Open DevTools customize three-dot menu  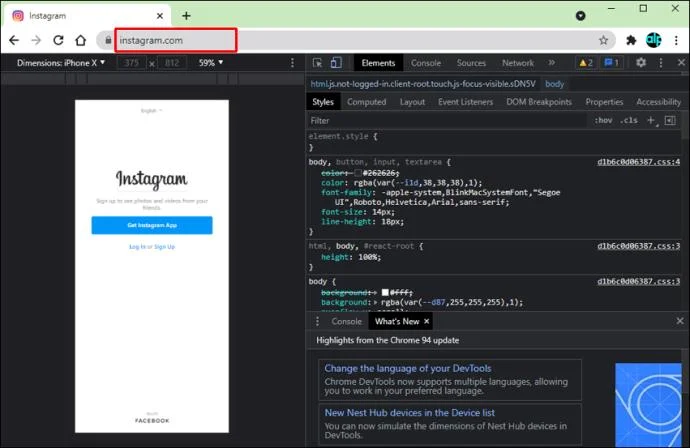(x=661, y=63)
